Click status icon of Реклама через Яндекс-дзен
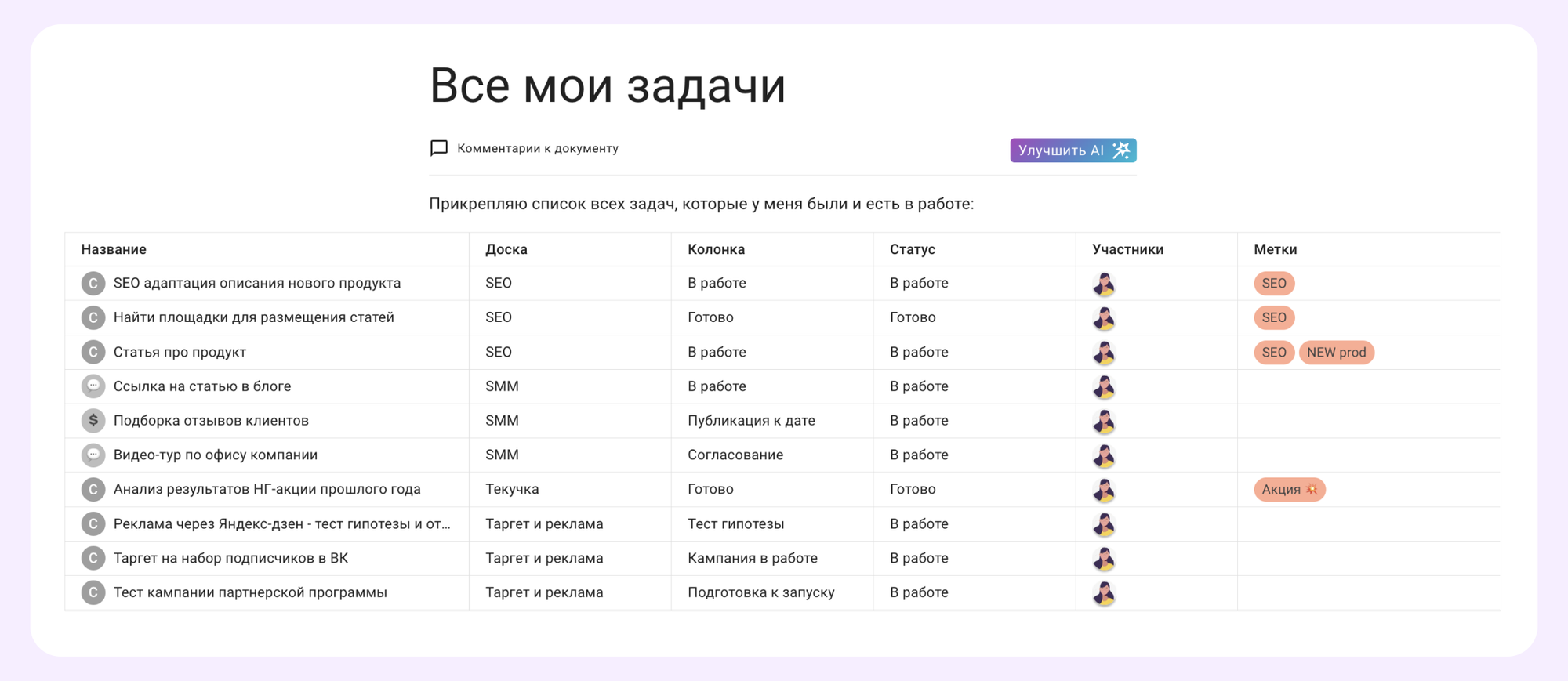Viewport: 1568px width, 681px height. click(x=93, y=523)
